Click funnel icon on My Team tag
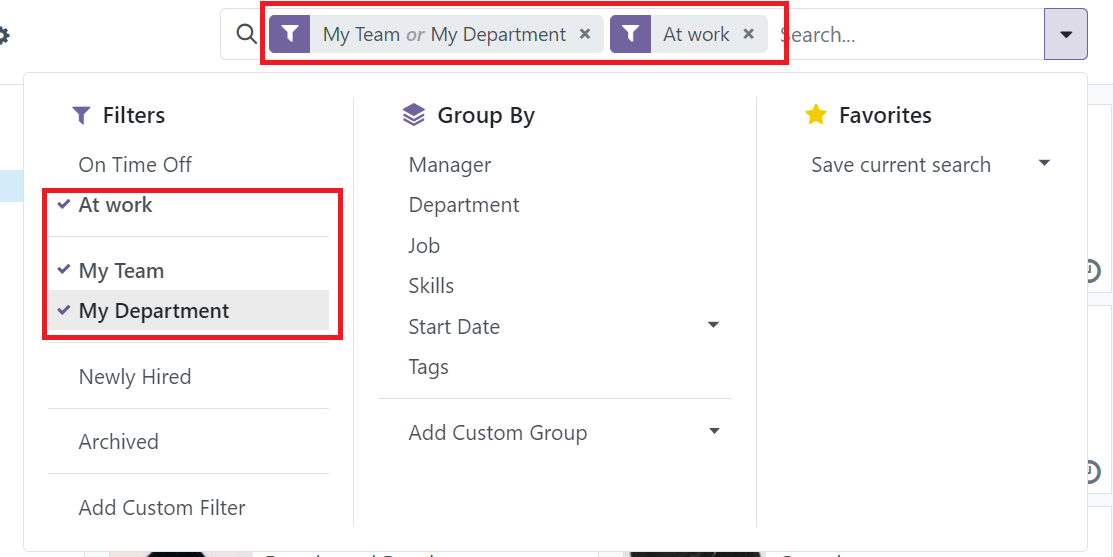1113x557 pixels. click(x=289, y=34)
